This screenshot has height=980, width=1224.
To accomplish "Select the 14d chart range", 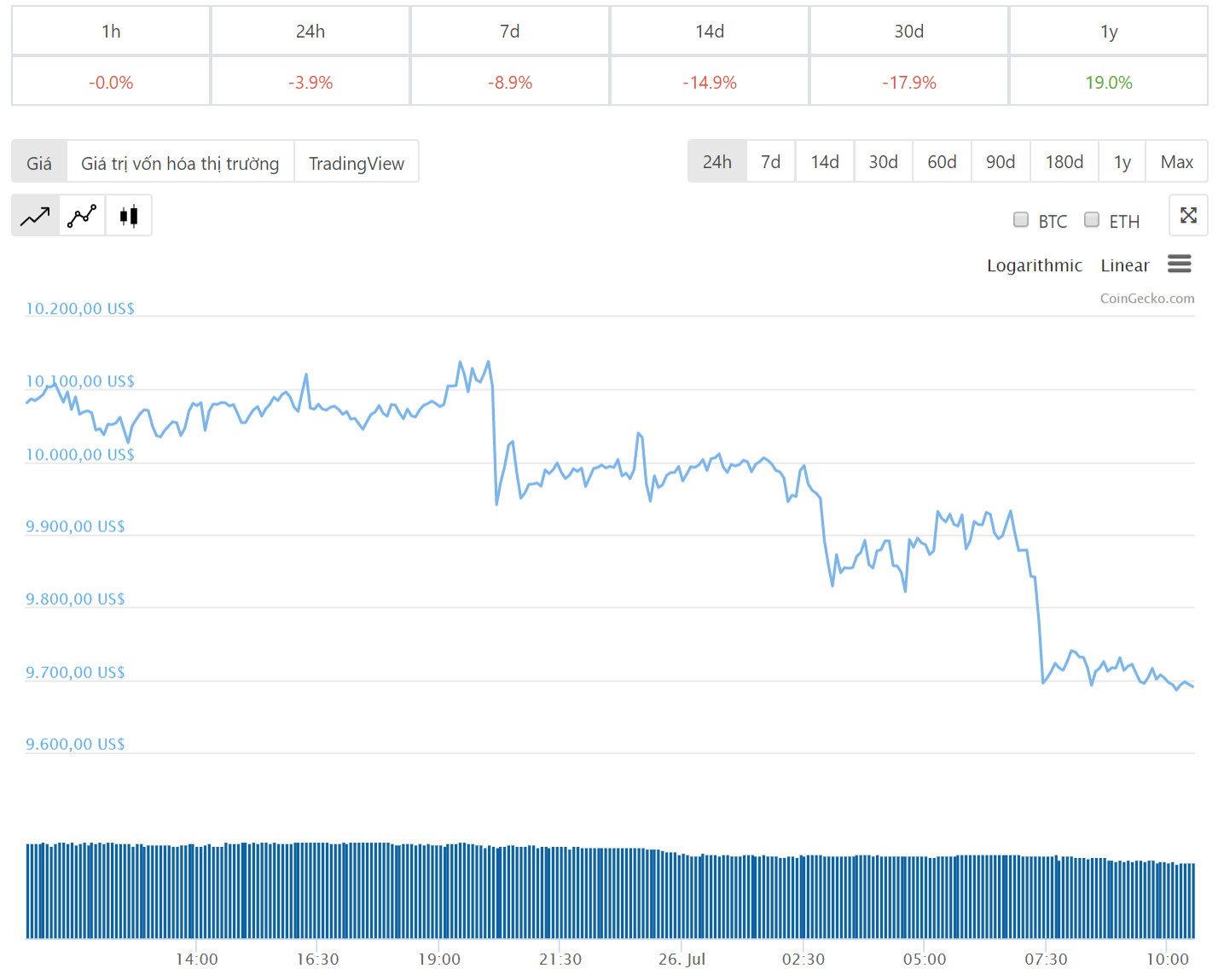I will coord(825,161).
